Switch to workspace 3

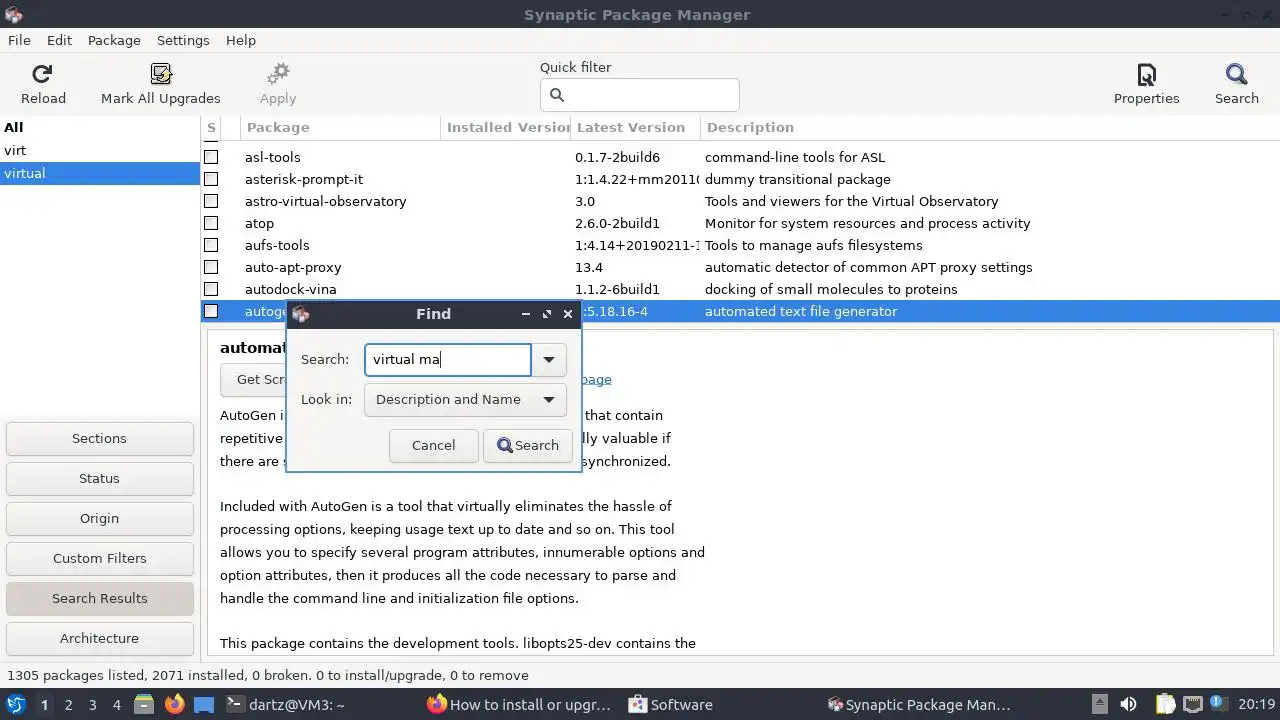coord(92,705)
